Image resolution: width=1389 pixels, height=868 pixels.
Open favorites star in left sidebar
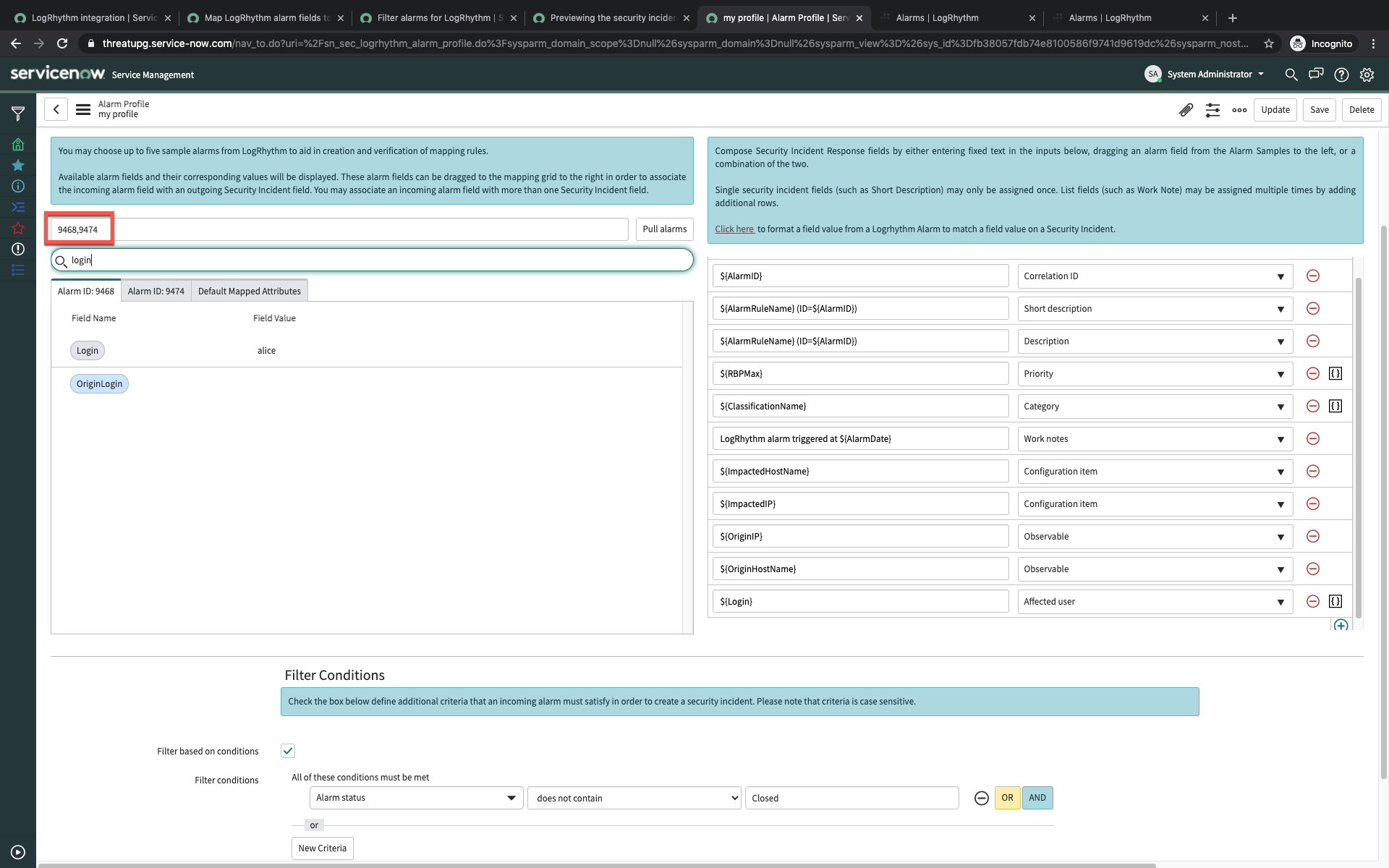[18, 166]
